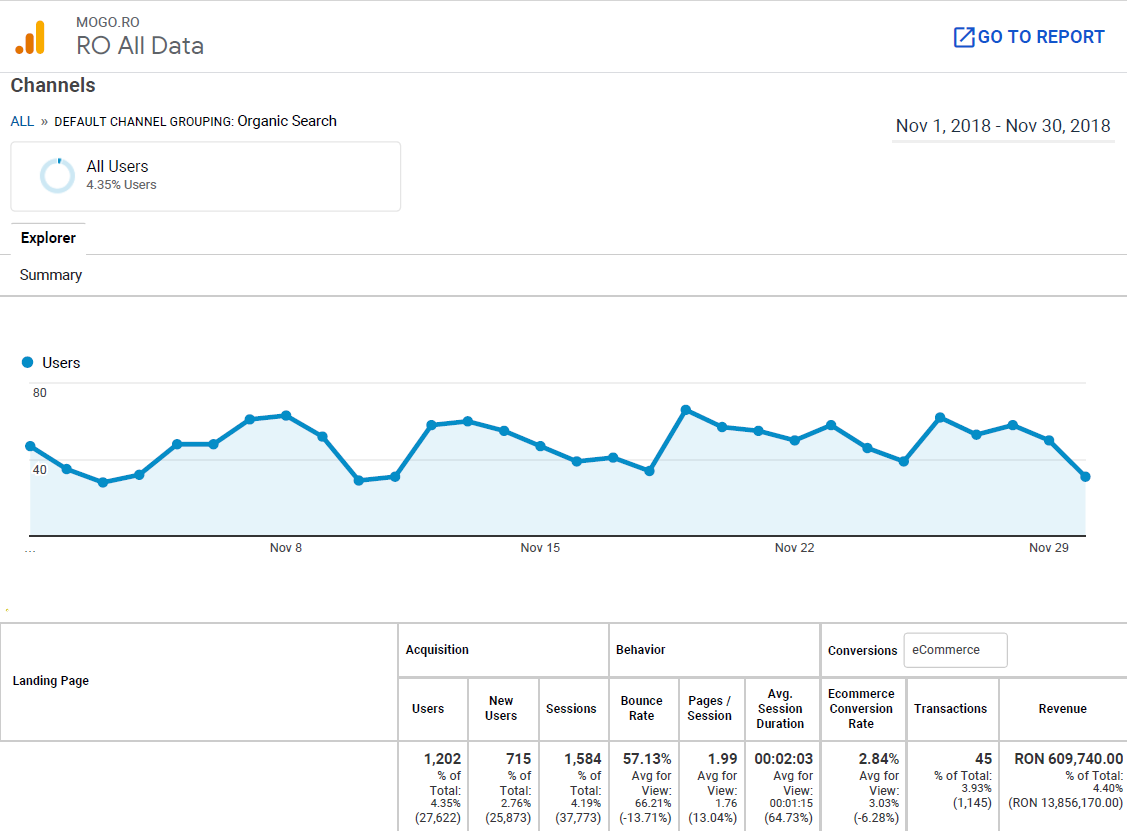The image size is (1127, 831).
Task: Click the first data point on the Users chart
Action: [x=30, y=446]
